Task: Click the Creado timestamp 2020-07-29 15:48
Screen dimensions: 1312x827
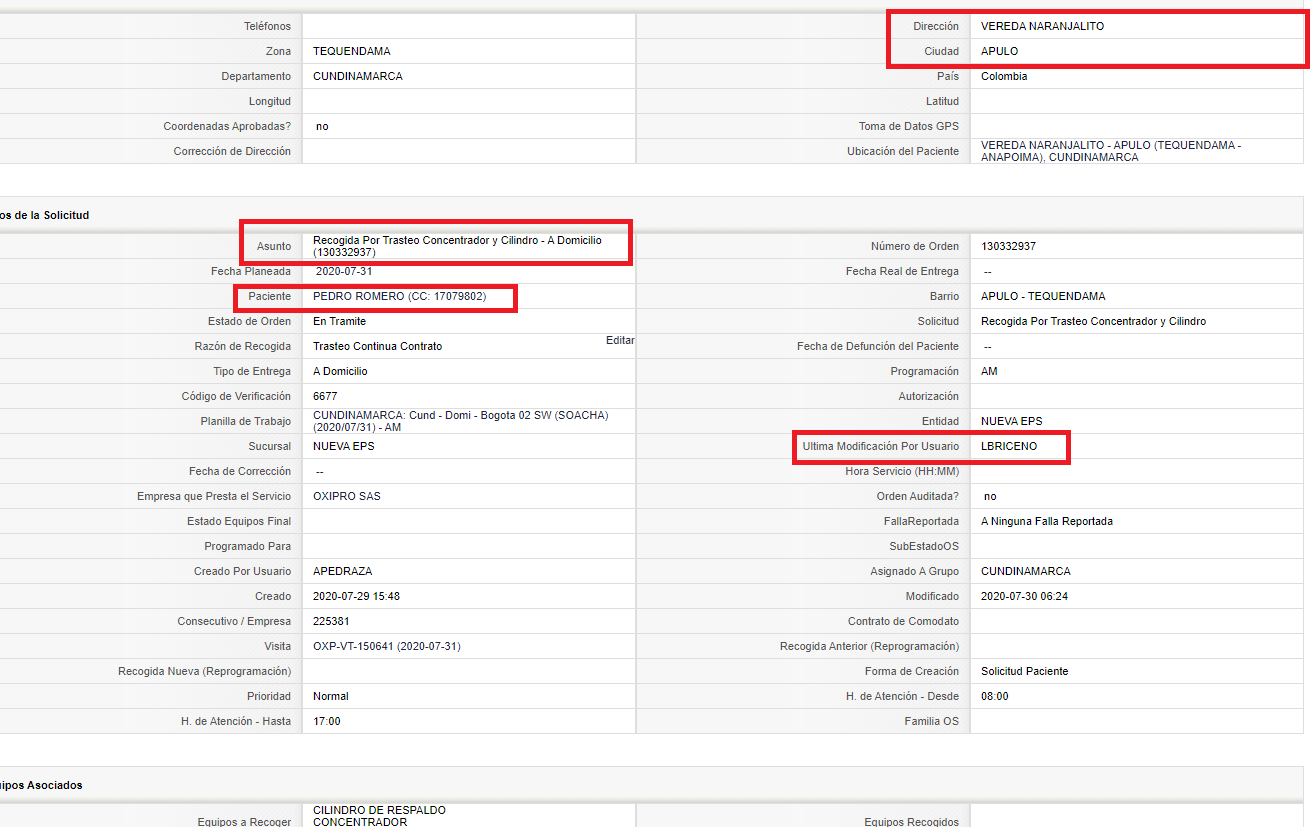Action: click(356, 596)
